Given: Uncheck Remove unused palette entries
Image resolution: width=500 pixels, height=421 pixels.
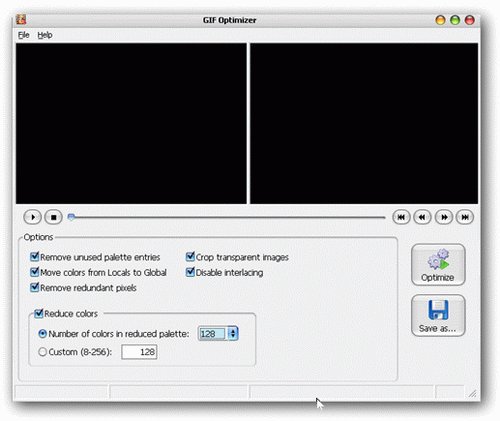Looking at the screenshot, I should [35, 257].
